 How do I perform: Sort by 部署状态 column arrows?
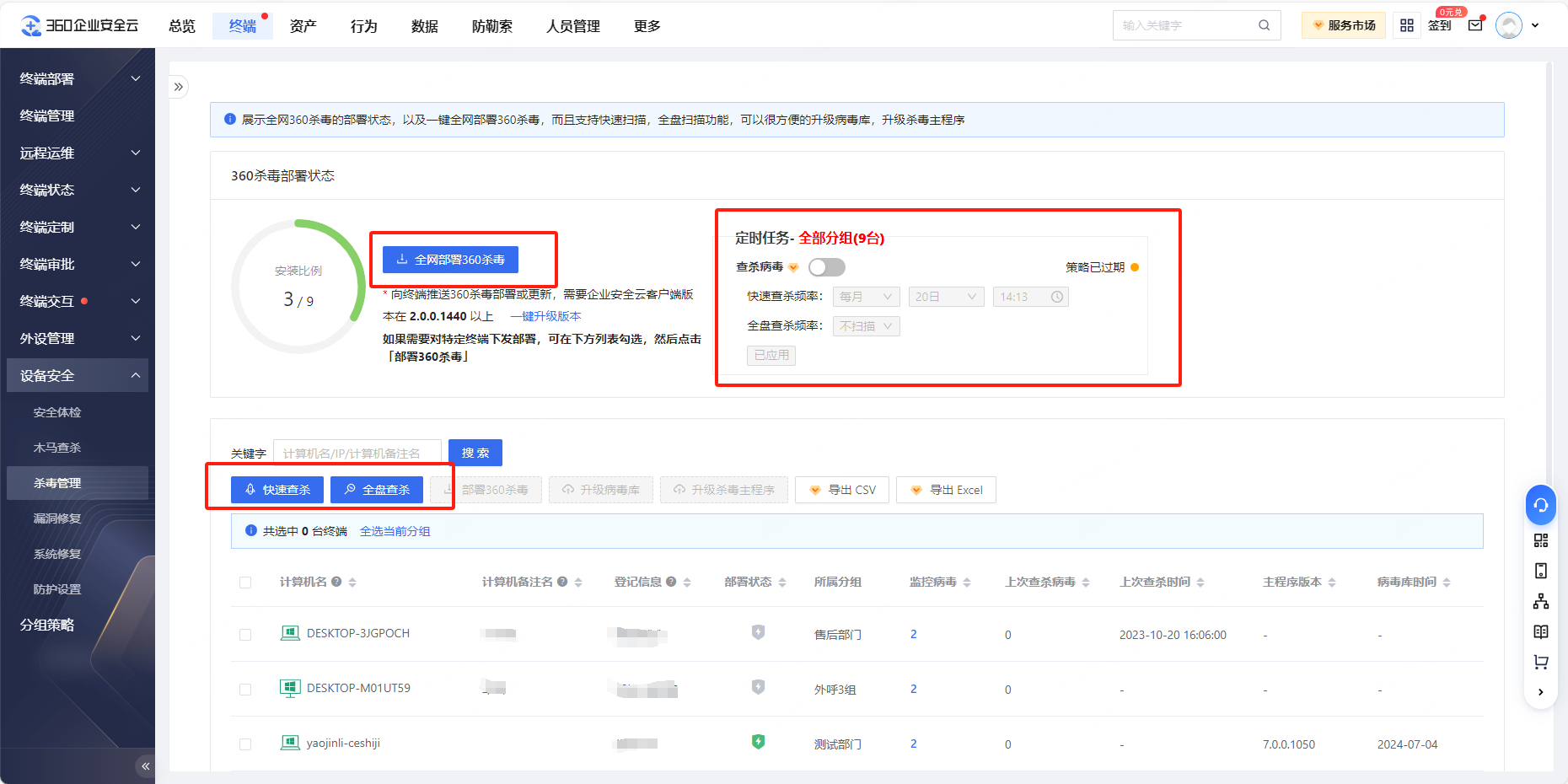pyautogui.click(x=782, y=583)
